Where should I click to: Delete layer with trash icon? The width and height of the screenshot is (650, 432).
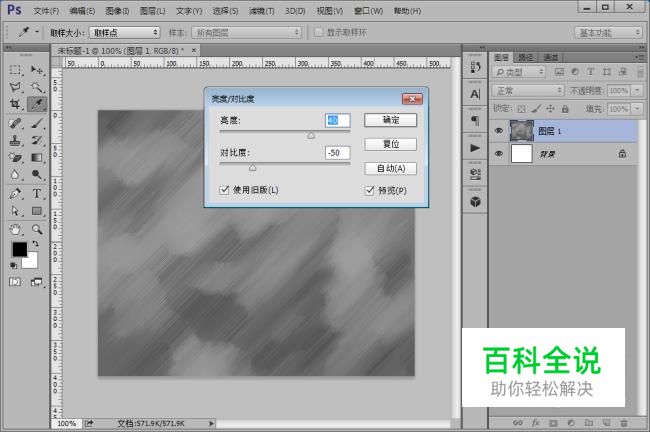[x=623, y=423]
